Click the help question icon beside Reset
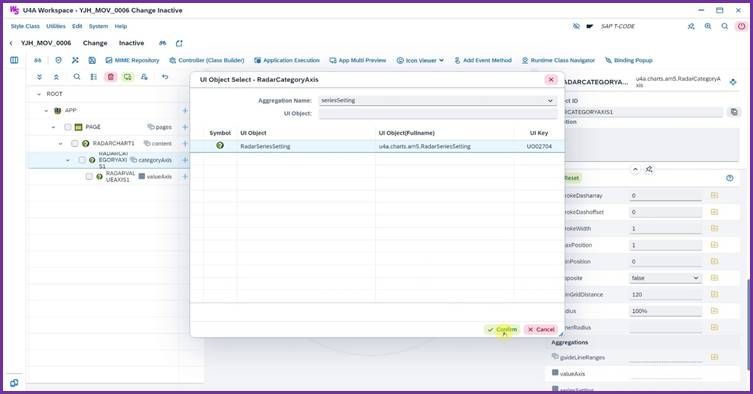 coord(729,178)
